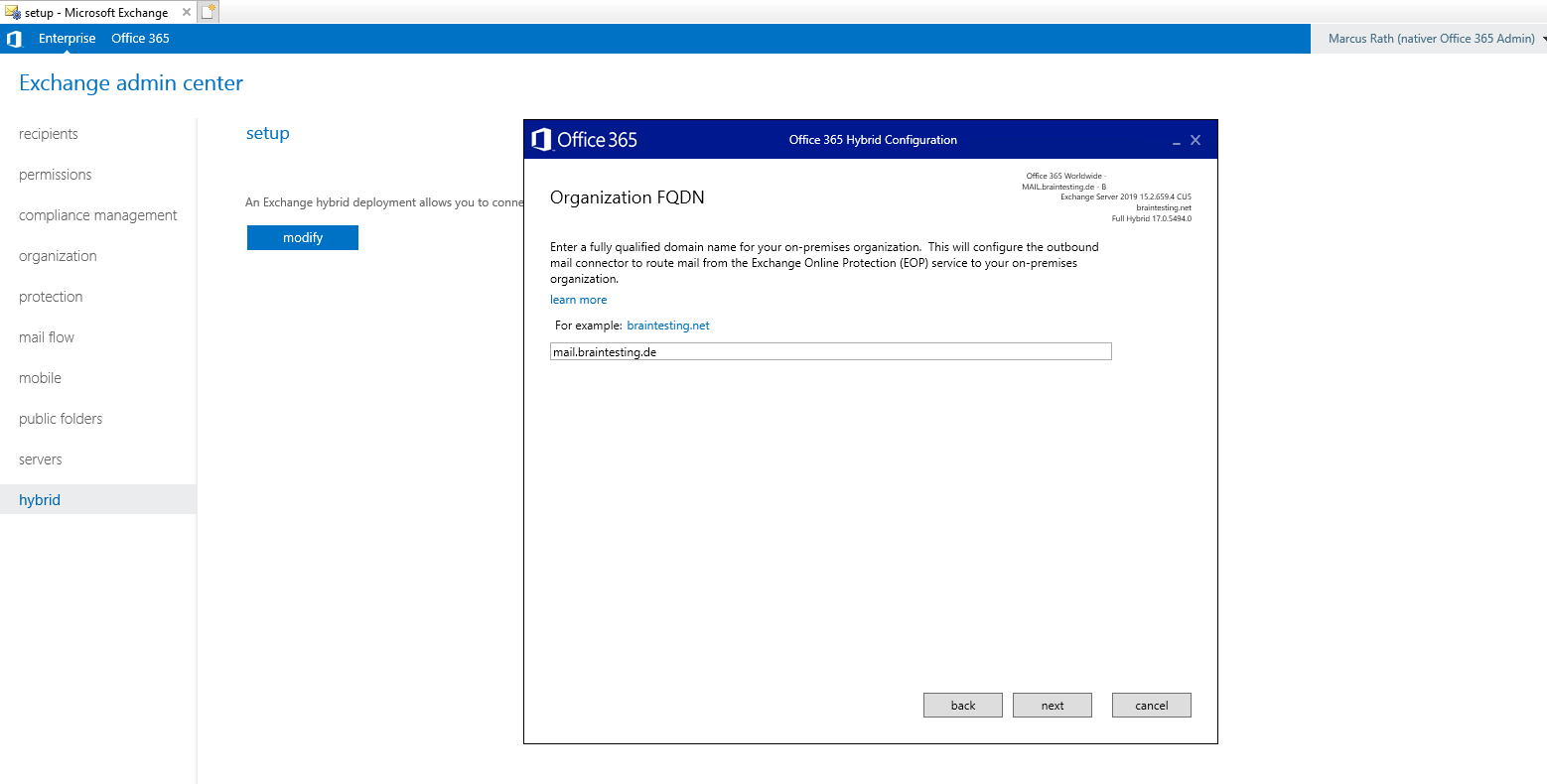This screenshot has height=784, width=1547.
Task: Open Marcus Rath user account dropdown
Action: click(x=1437, y=39)
